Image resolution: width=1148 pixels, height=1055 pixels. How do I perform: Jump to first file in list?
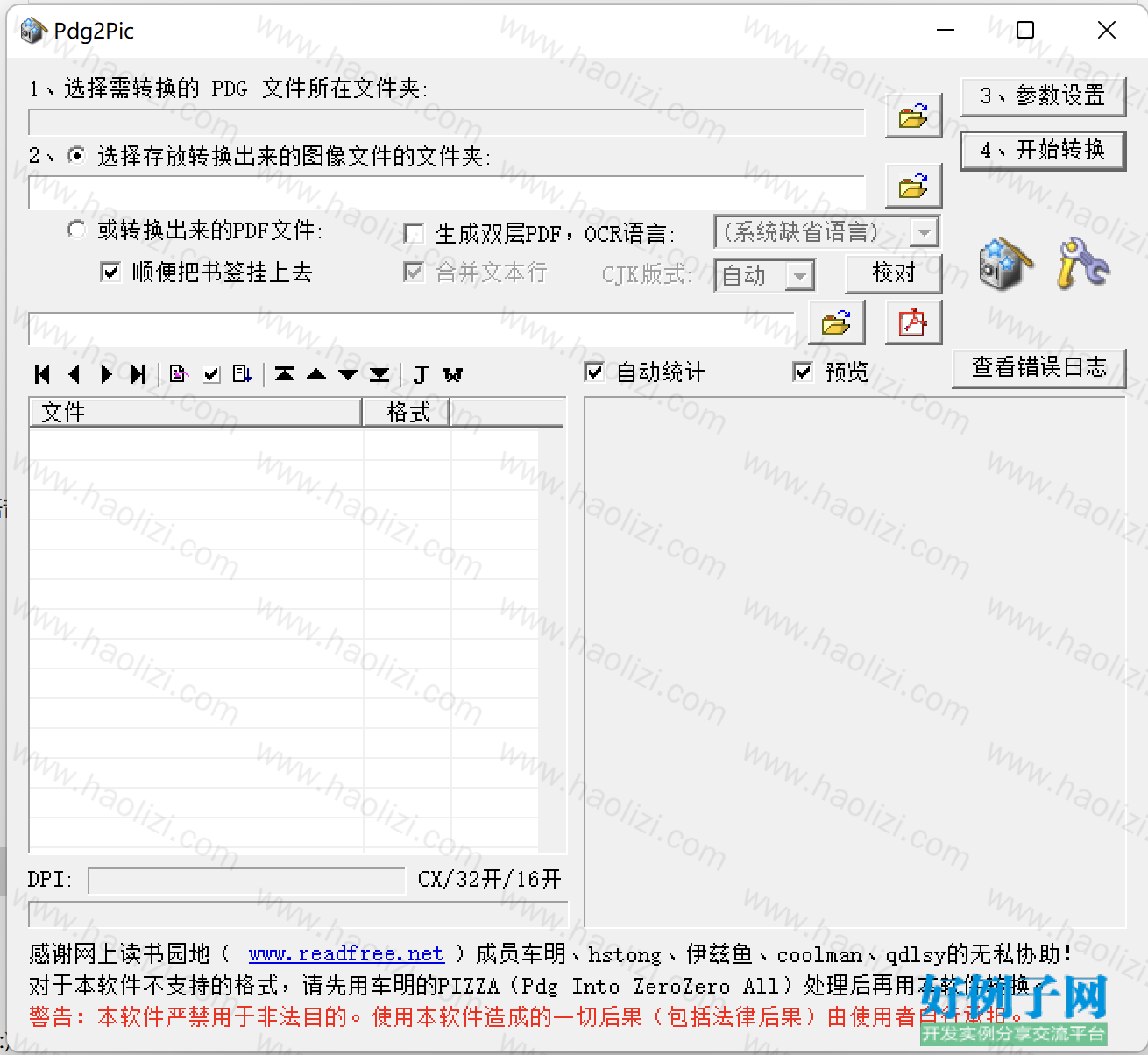click(42, 374)
